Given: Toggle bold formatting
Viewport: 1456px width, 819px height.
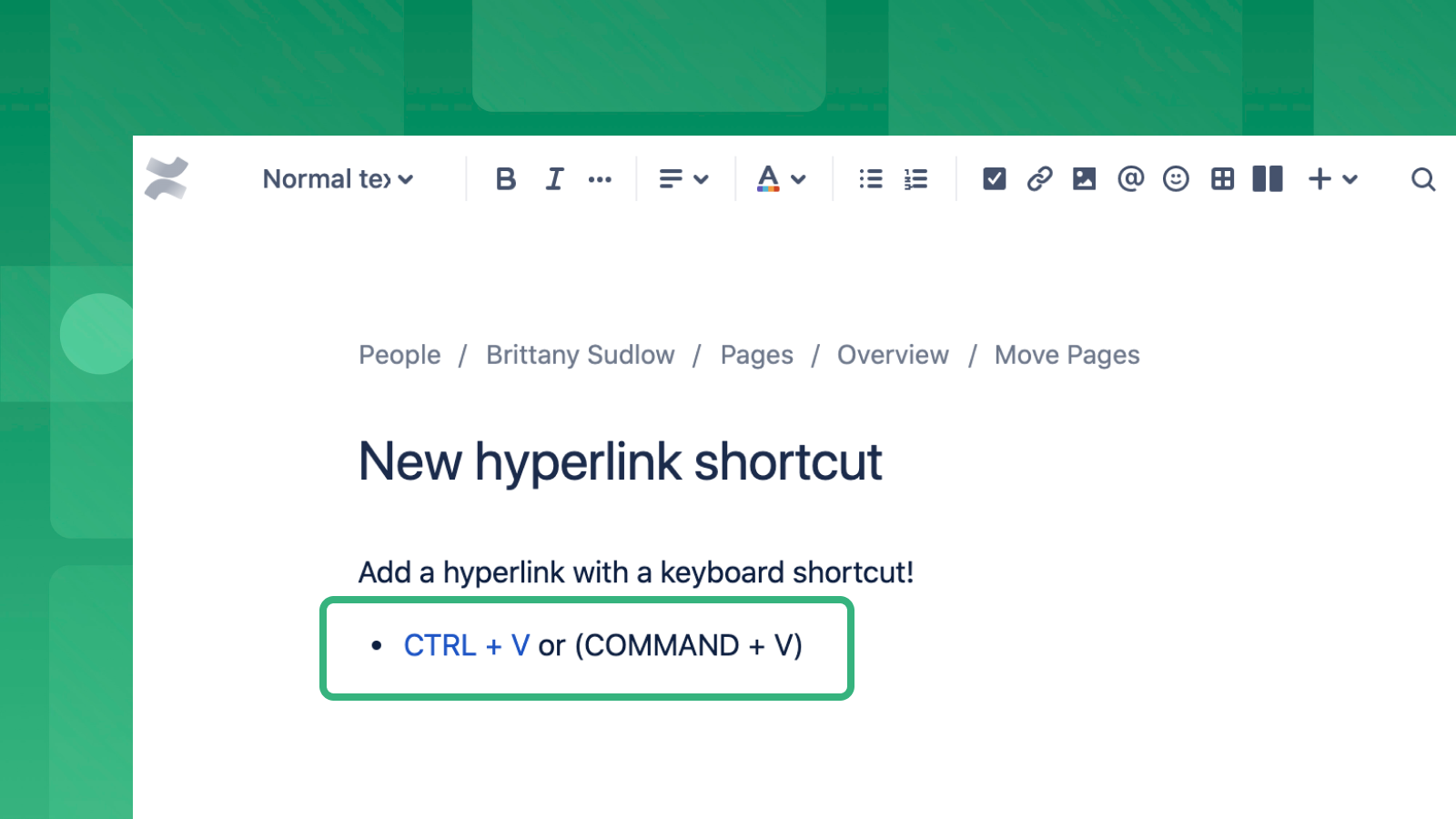Looking at the screenshot, I should coord(506,179).
